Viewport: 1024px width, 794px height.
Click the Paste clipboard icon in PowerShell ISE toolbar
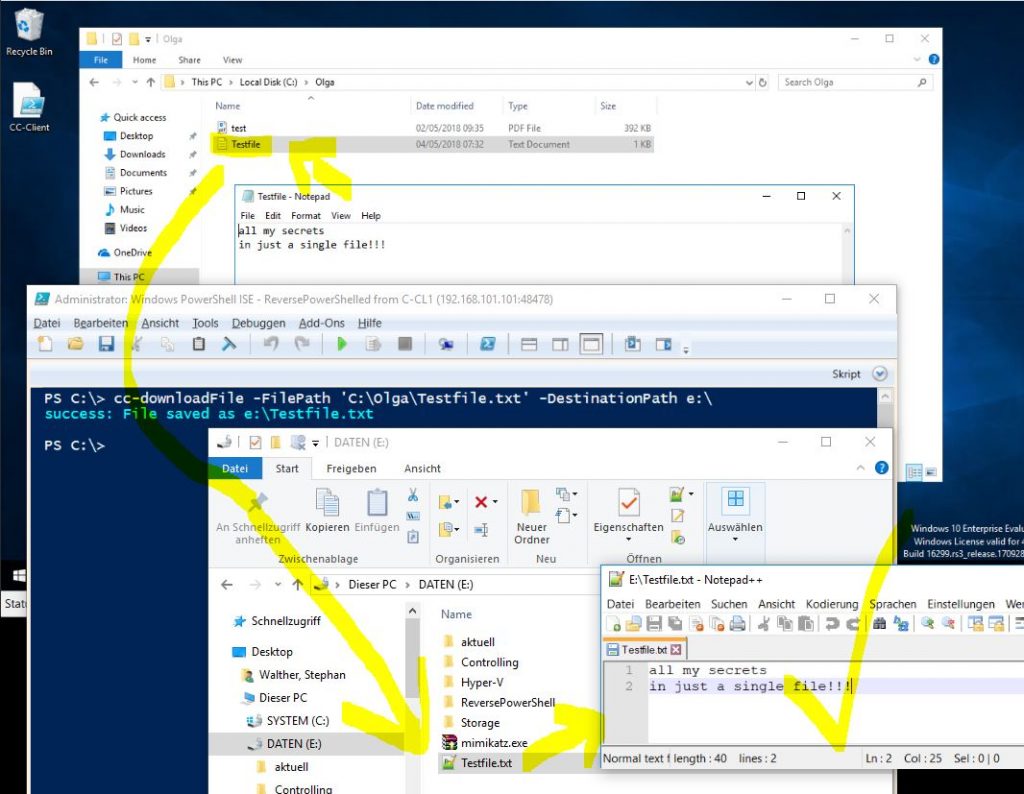pyautogui.click(x=199, y=344)
